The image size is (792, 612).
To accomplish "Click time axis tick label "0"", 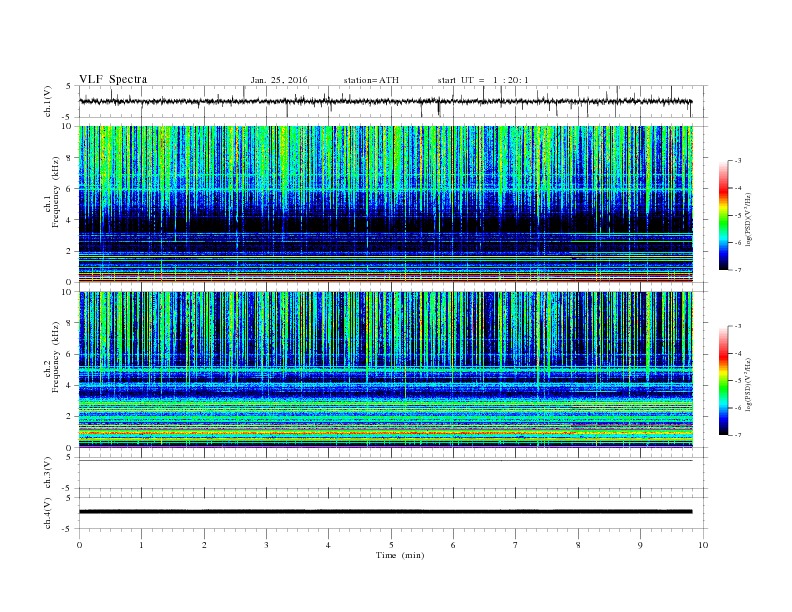I will [79, 545].
